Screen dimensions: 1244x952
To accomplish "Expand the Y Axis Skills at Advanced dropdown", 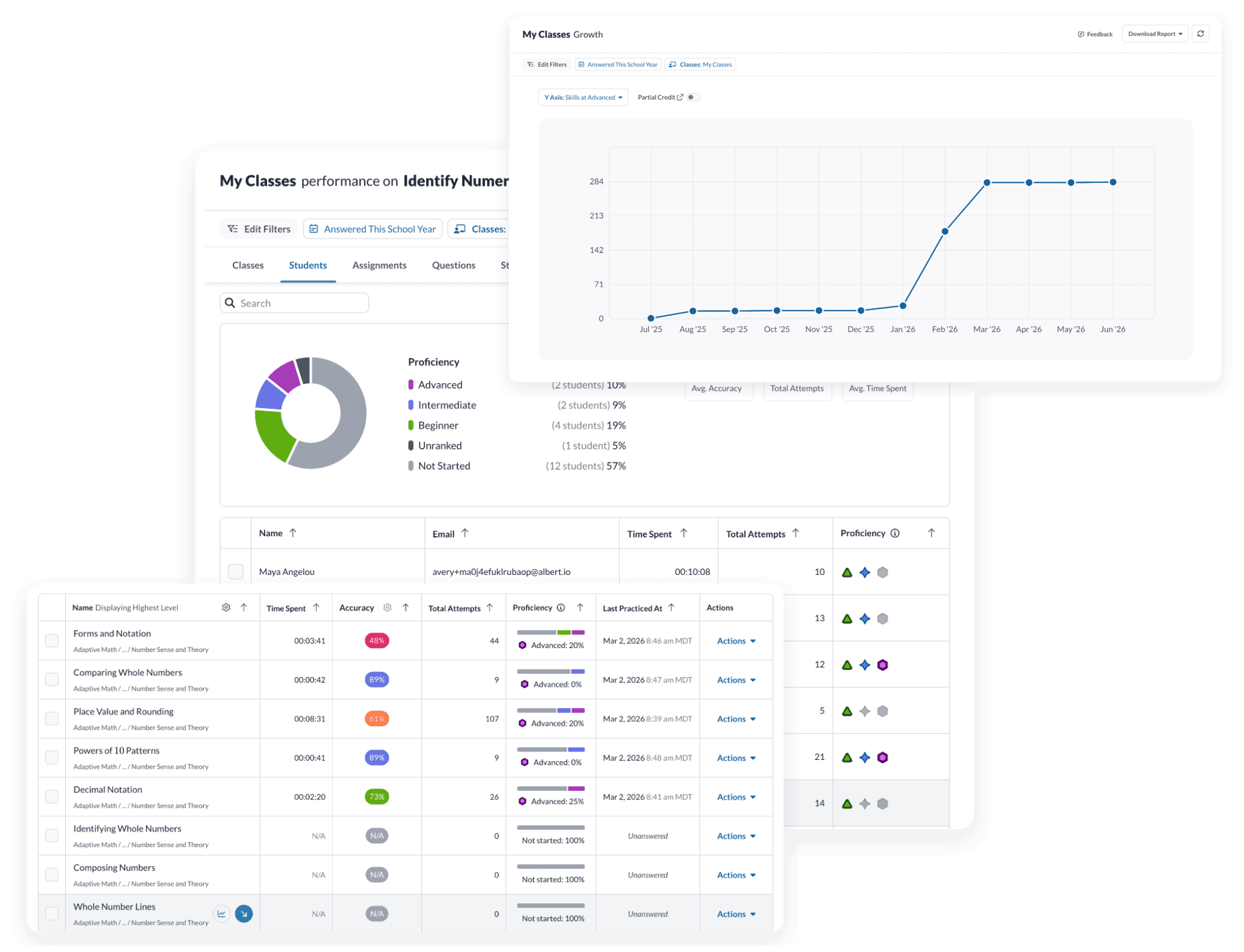I will 583,97.
